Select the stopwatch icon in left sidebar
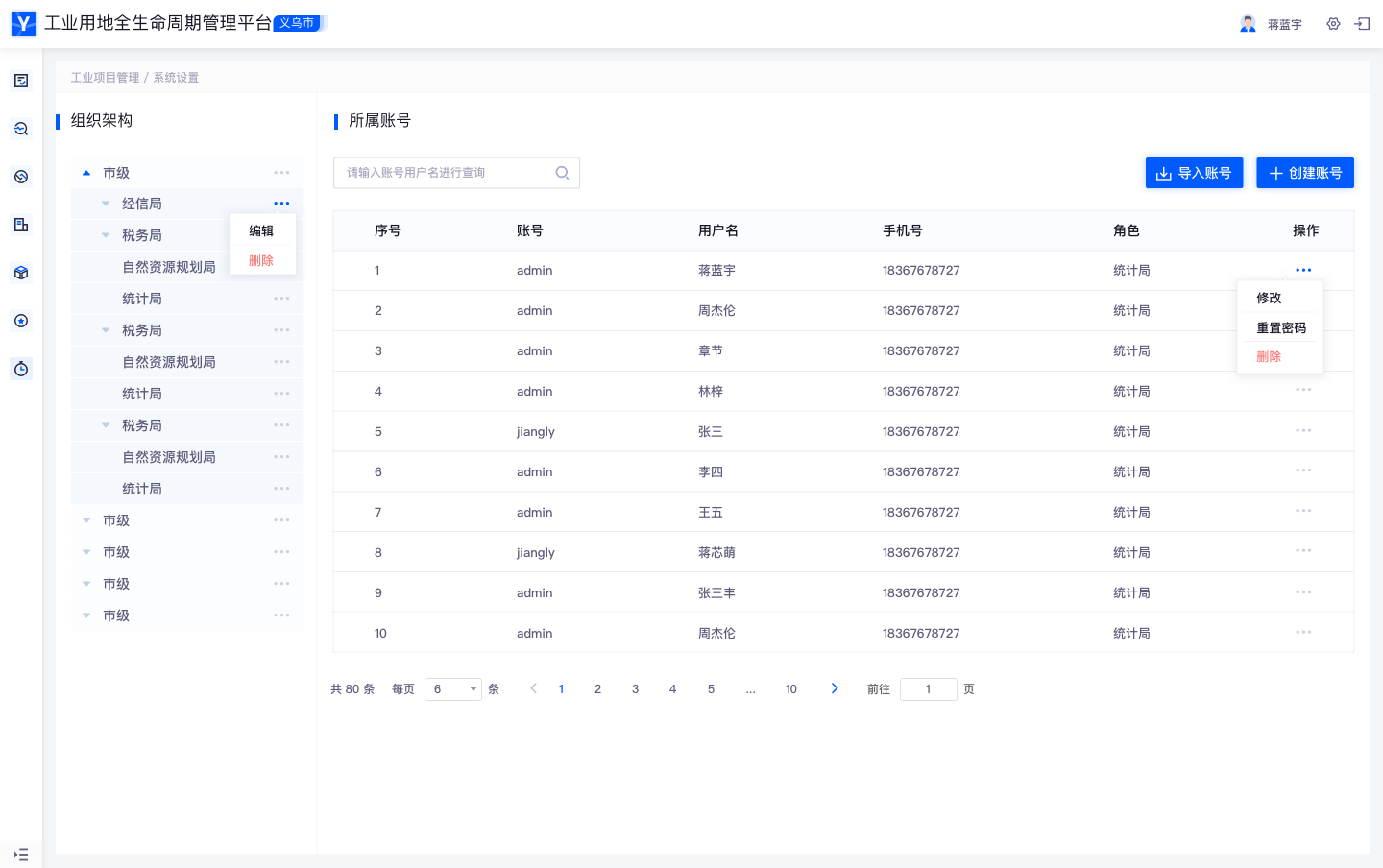The width and height of the screenshot is (1383, 868). click(x=21, y=369)
